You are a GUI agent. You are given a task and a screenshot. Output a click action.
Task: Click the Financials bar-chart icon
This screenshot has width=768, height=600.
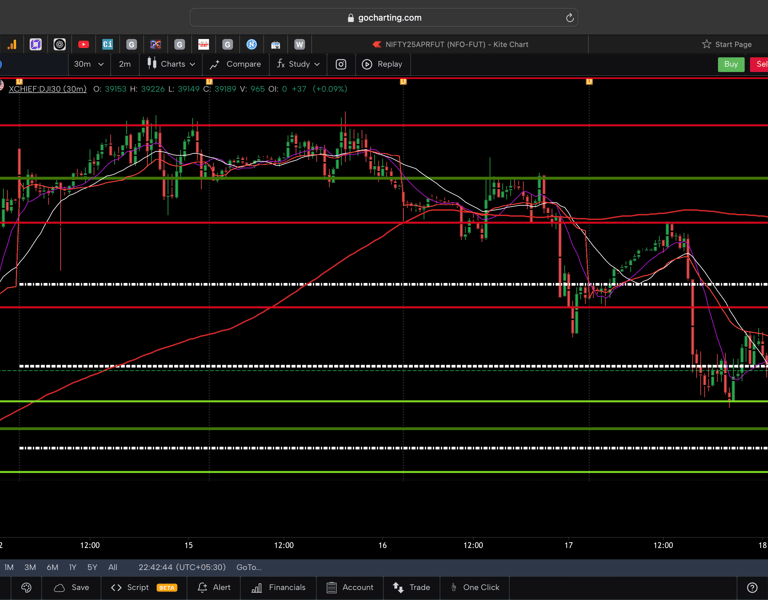pos(257,587)
